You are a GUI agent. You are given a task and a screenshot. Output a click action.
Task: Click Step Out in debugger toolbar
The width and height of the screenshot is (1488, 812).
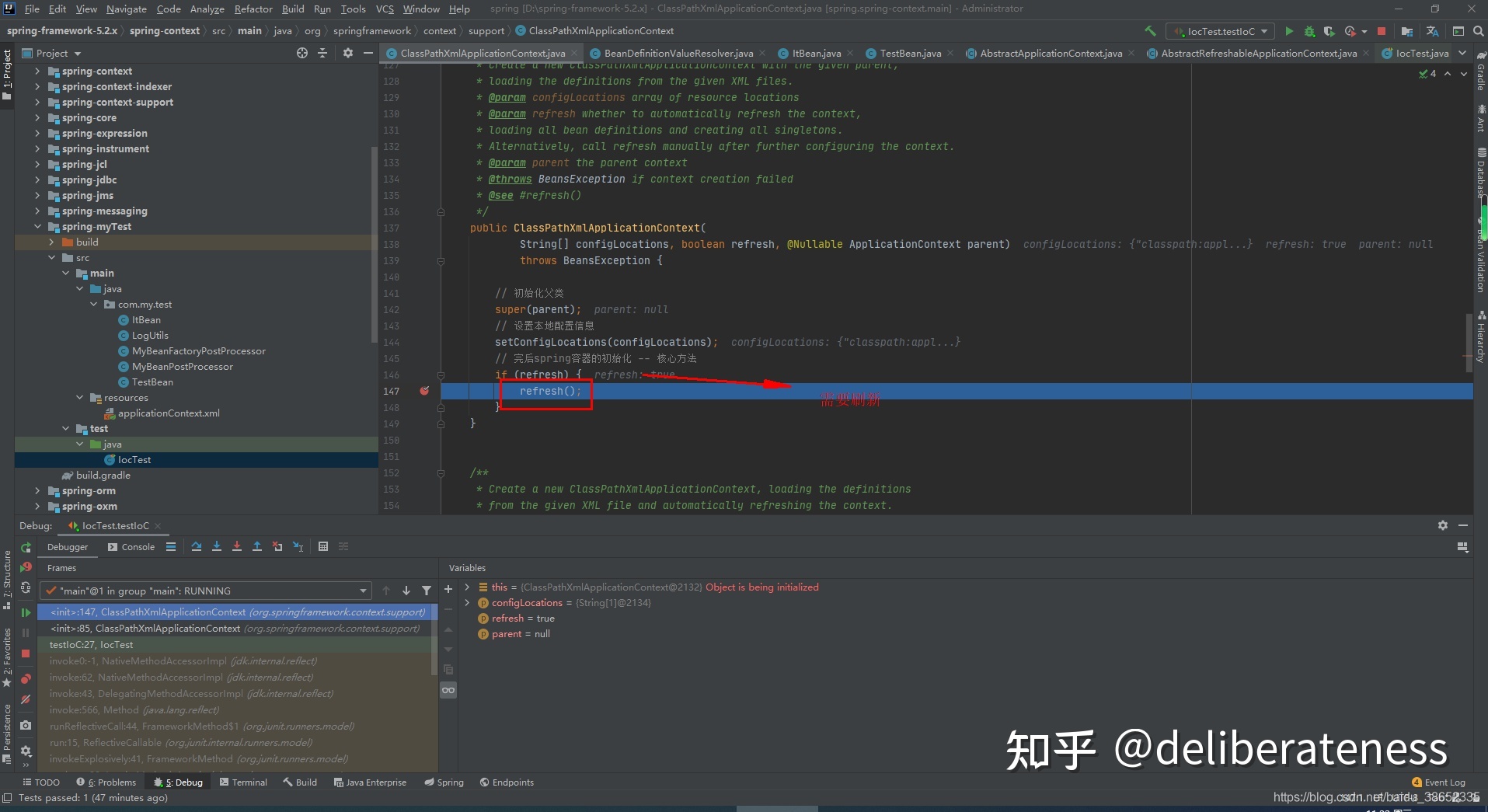pyautogui.click(x=257, y=547)
